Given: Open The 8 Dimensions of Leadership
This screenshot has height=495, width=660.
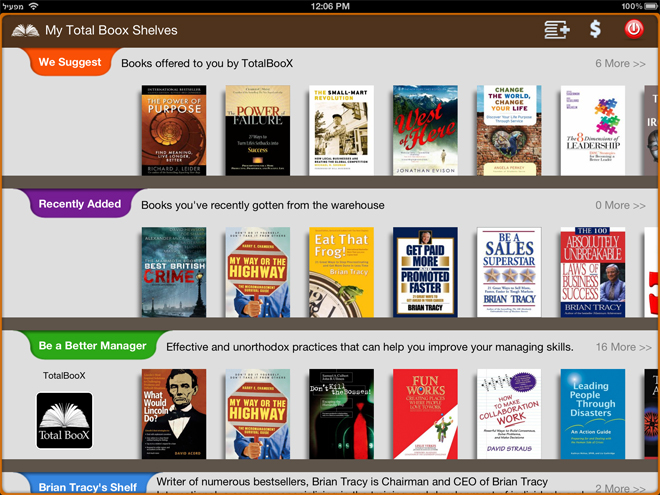Looking at the screenshot, I should coord(593,130).
